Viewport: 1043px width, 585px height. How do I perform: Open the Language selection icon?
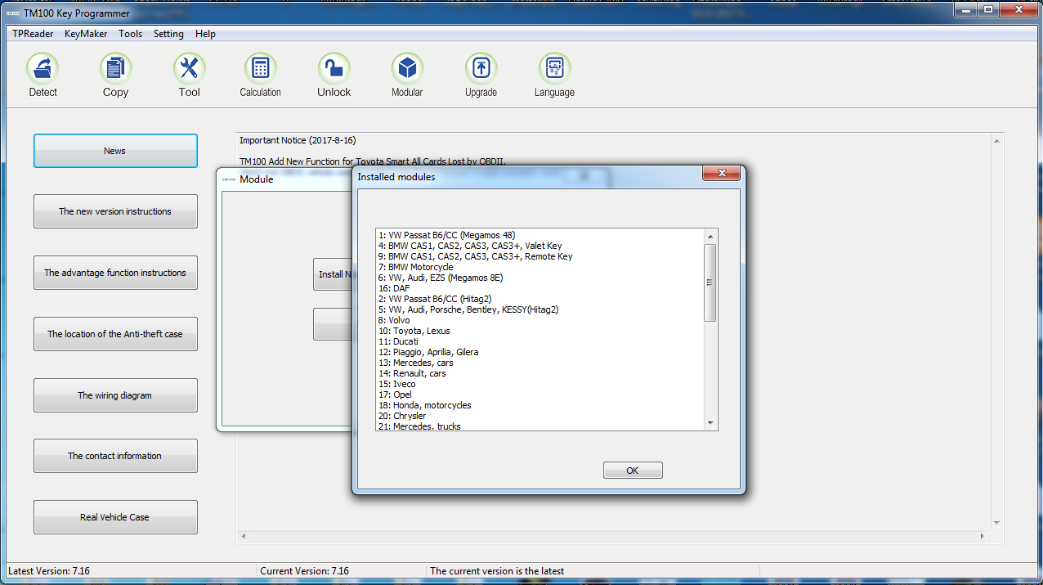click(x=554, y=75)
